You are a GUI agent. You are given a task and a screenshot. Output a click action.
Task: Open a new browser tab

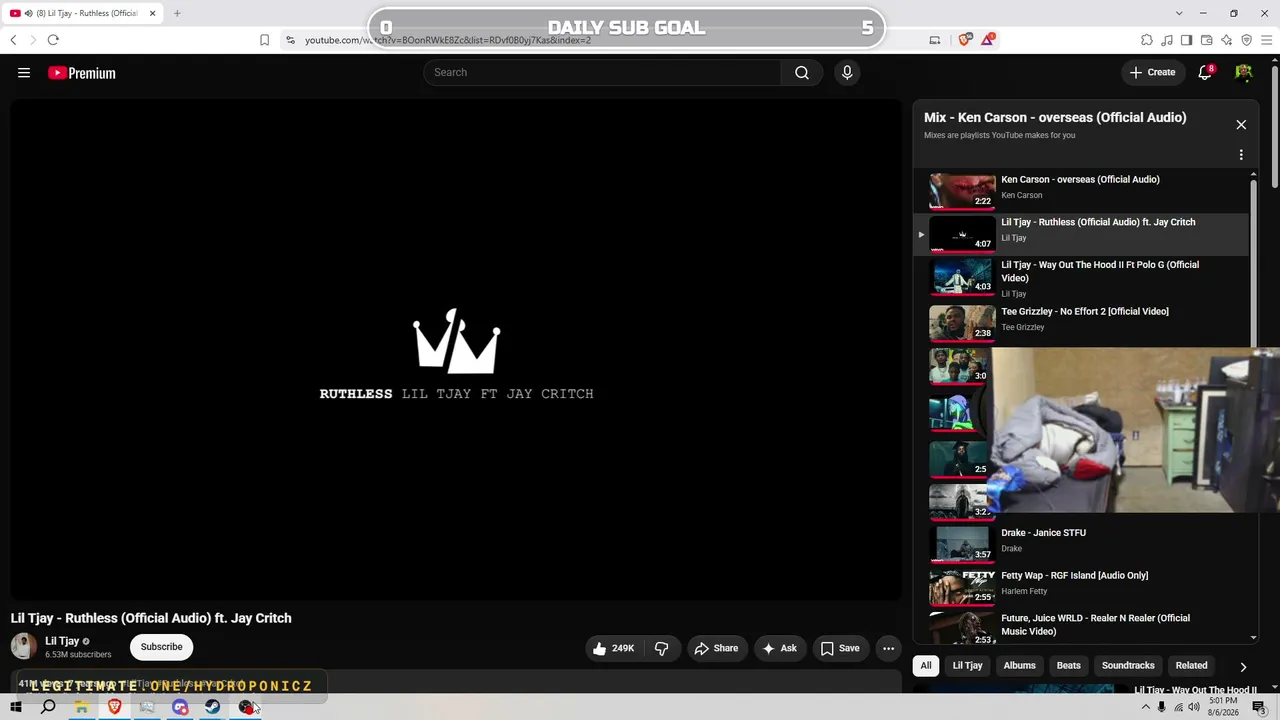(x=177, y=13)
